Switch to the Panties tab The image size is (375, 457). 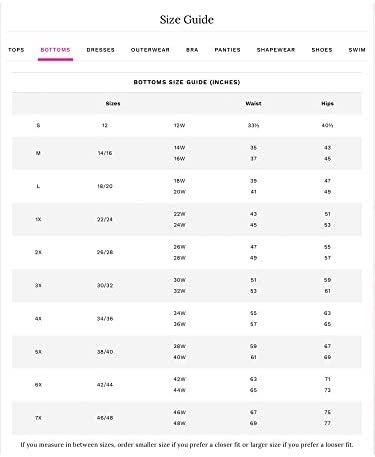[228, 50]
